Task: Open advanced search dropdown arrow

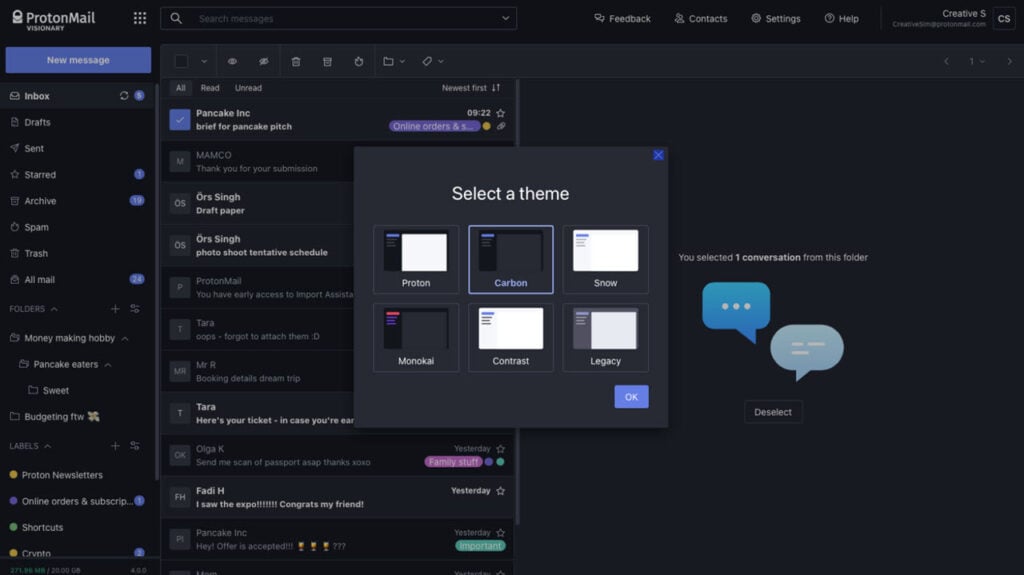Action: pyautogui.click(x=505, y=18)
